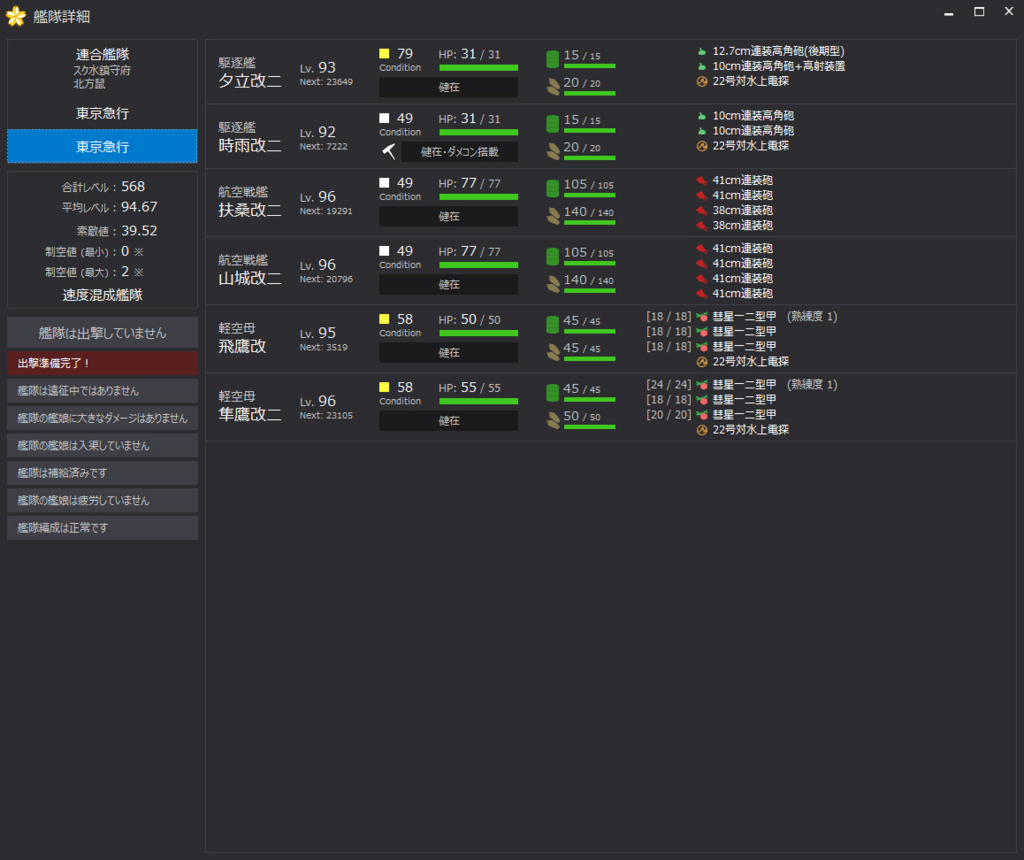Minimize the 艦隊詳細 window
Viewport: 1024px width, 860px height.
coord(949,12)
